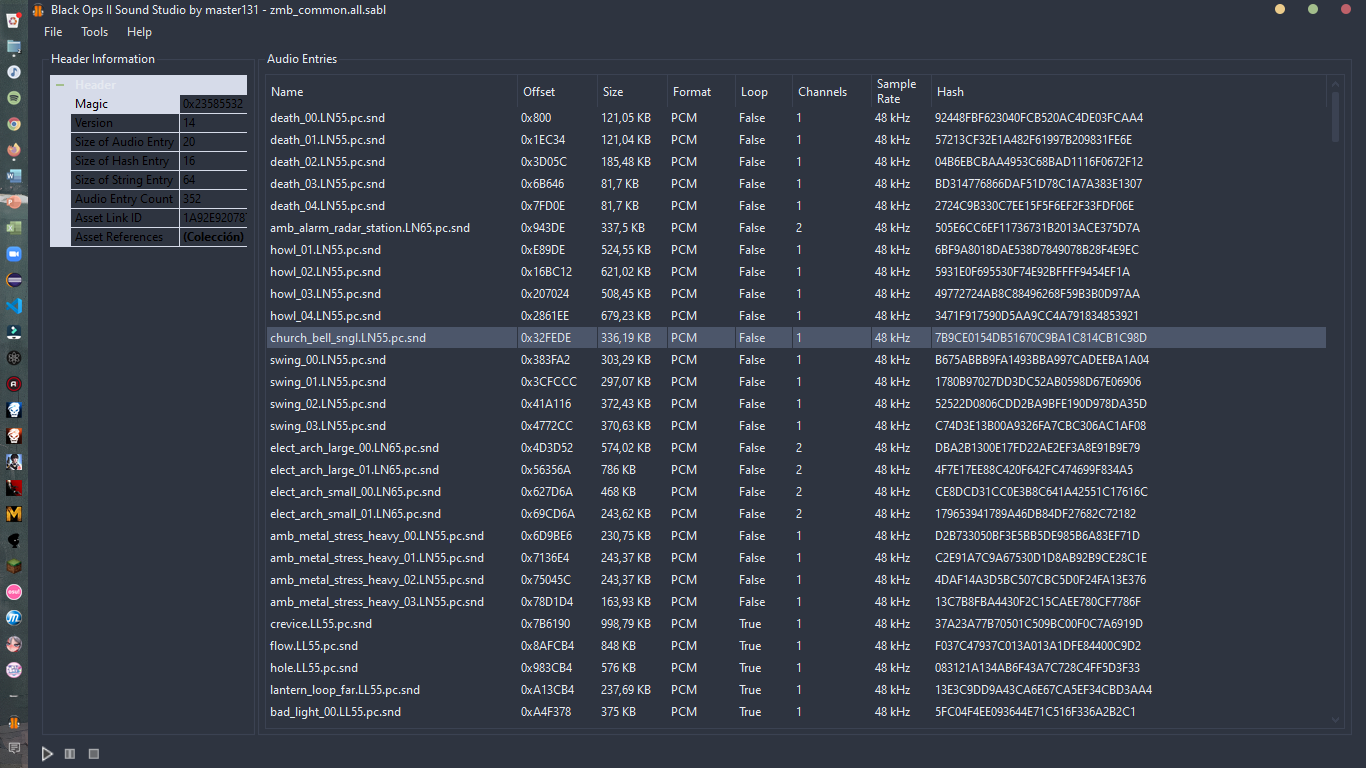This screenshot has width=1366, height=768.
Task: Launch Visual Studio Code from the dock
Action: point(14,306)
